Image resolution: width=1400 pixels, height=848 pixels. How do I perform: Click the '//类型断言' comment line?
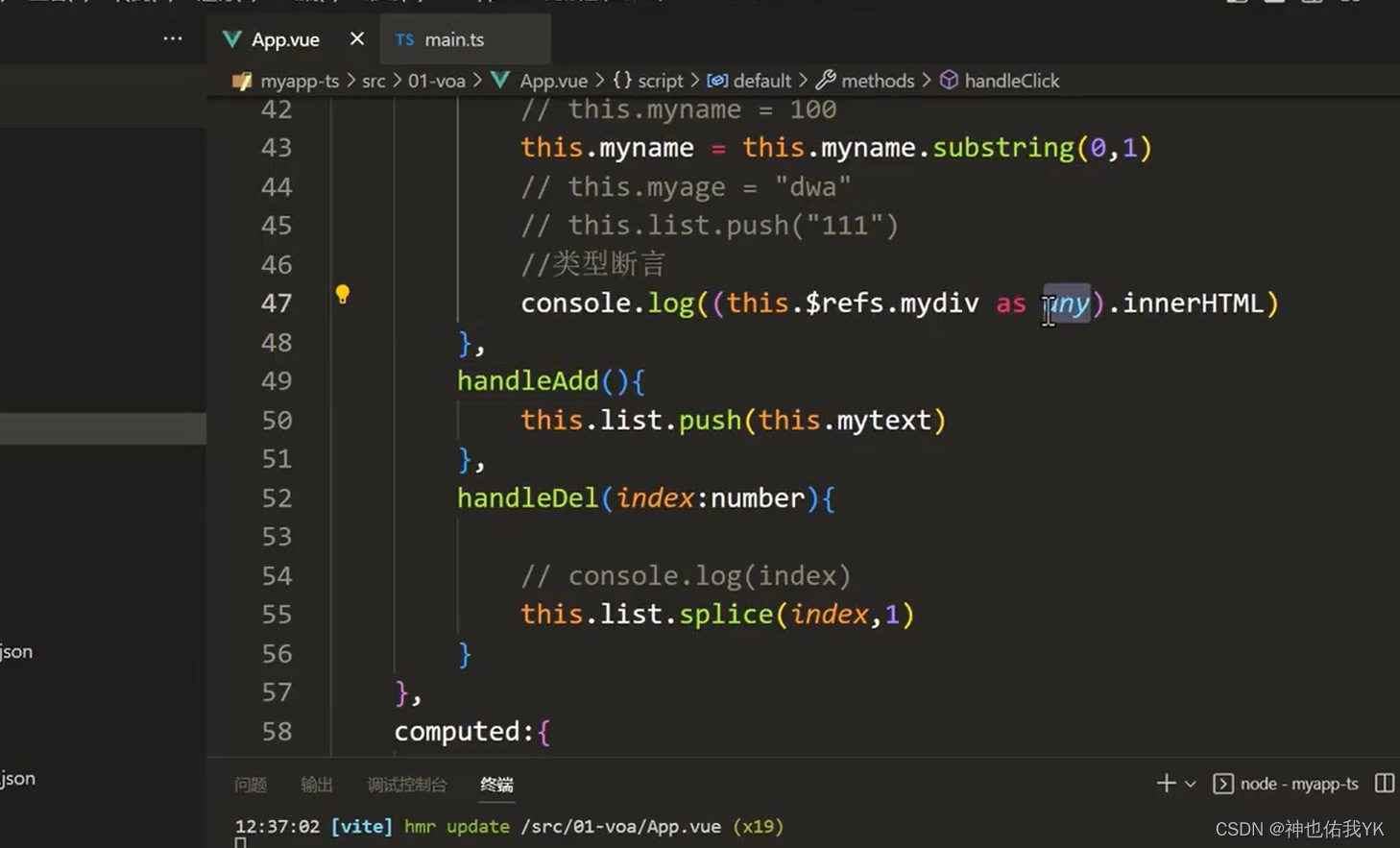point(593,264)
